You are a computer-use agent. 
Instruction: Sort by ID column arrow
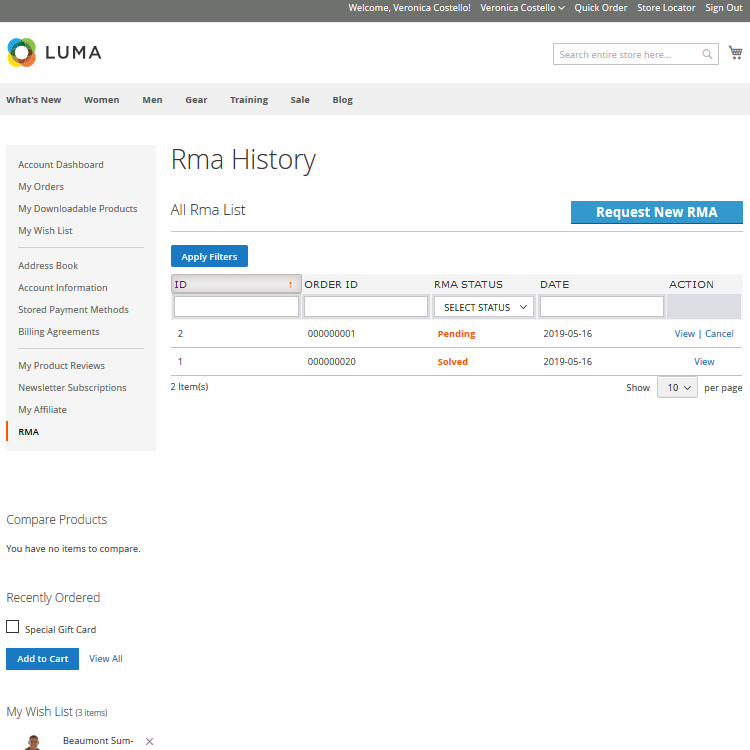290,285
